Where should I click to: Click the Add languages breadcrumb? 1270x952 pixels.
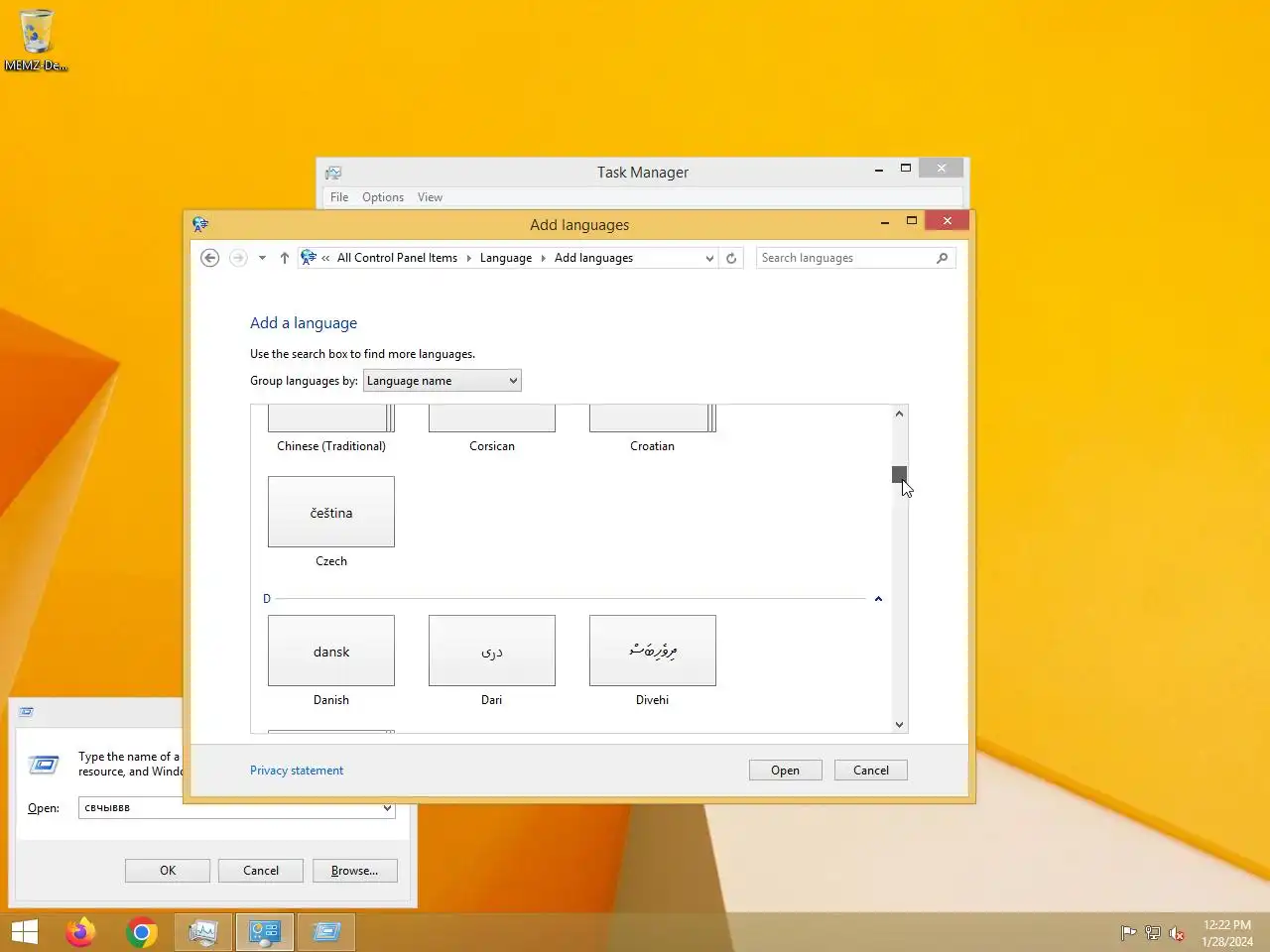point(593,258)
